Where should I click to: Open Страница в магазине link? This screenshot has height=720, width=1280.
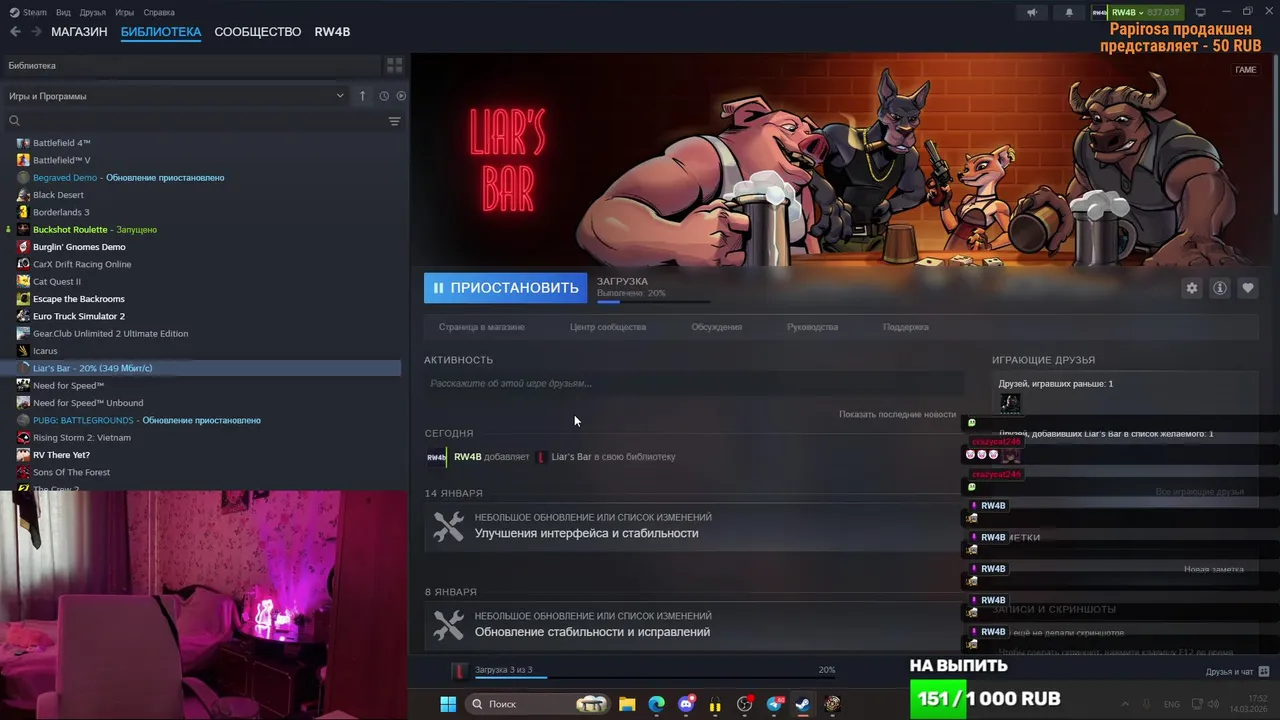(x=482, y=327)
